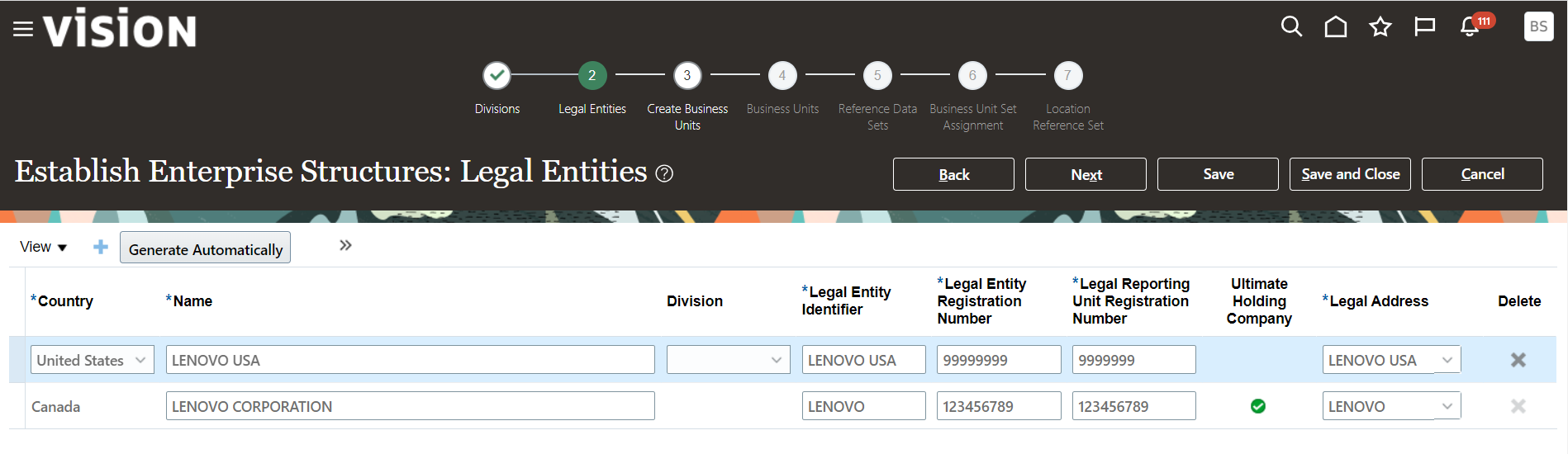Click Ultimate Holding Company column header
This screenshot has height=454, width=1568.
click(1259, 301)
